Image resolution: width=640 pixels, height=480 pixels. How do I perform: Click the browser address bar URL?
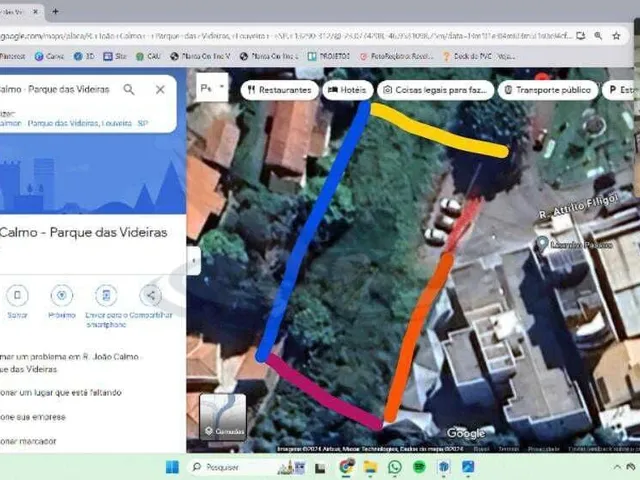286,36
